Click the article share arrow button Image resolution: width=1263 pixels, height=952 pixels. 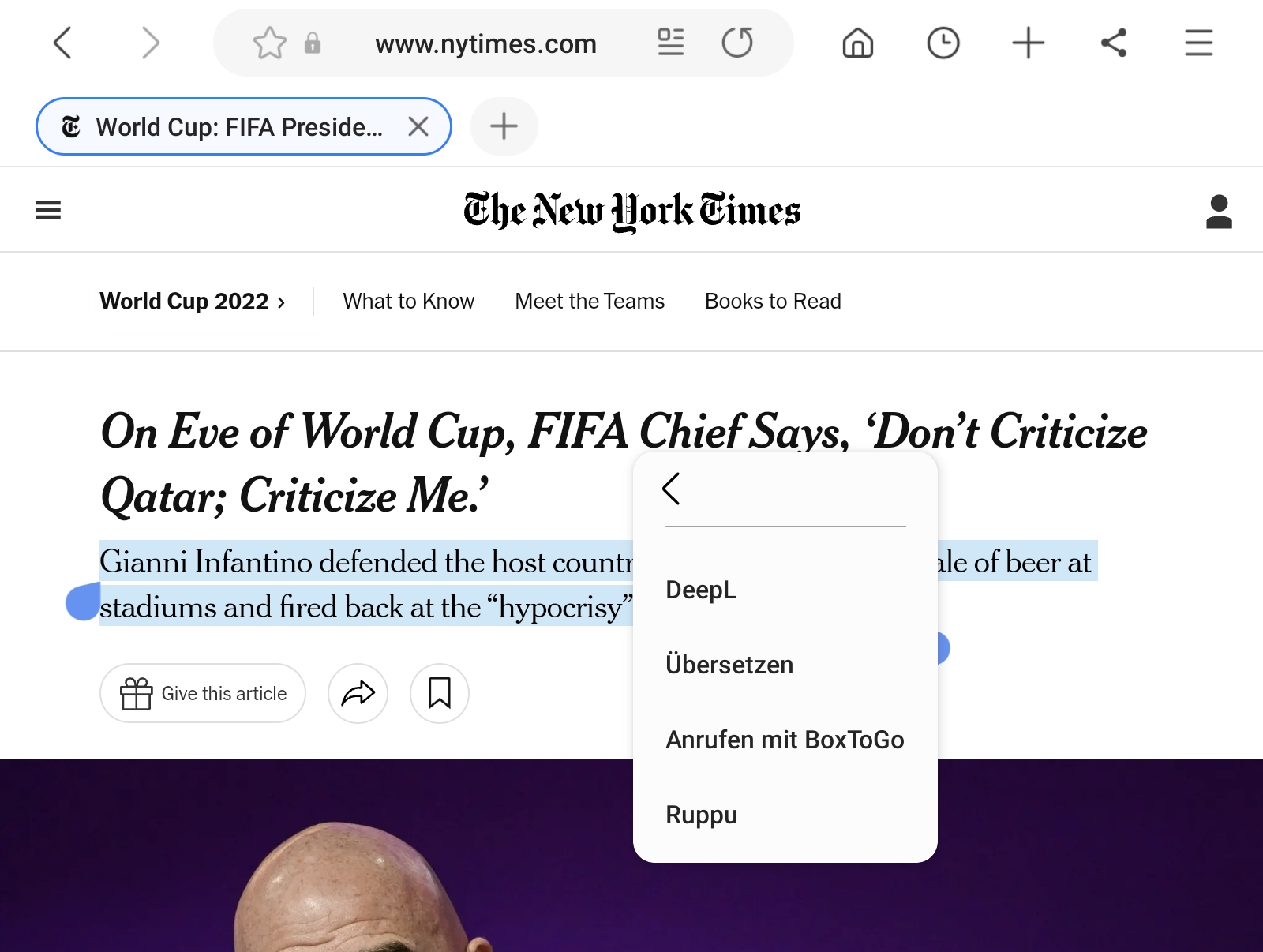tap(358, 693)
